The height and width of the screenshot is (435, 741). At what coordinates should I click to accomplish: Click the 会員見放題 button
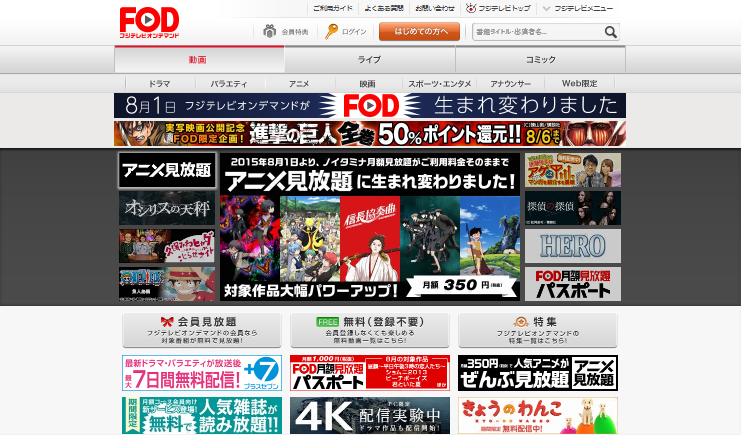tap(202, 330)
